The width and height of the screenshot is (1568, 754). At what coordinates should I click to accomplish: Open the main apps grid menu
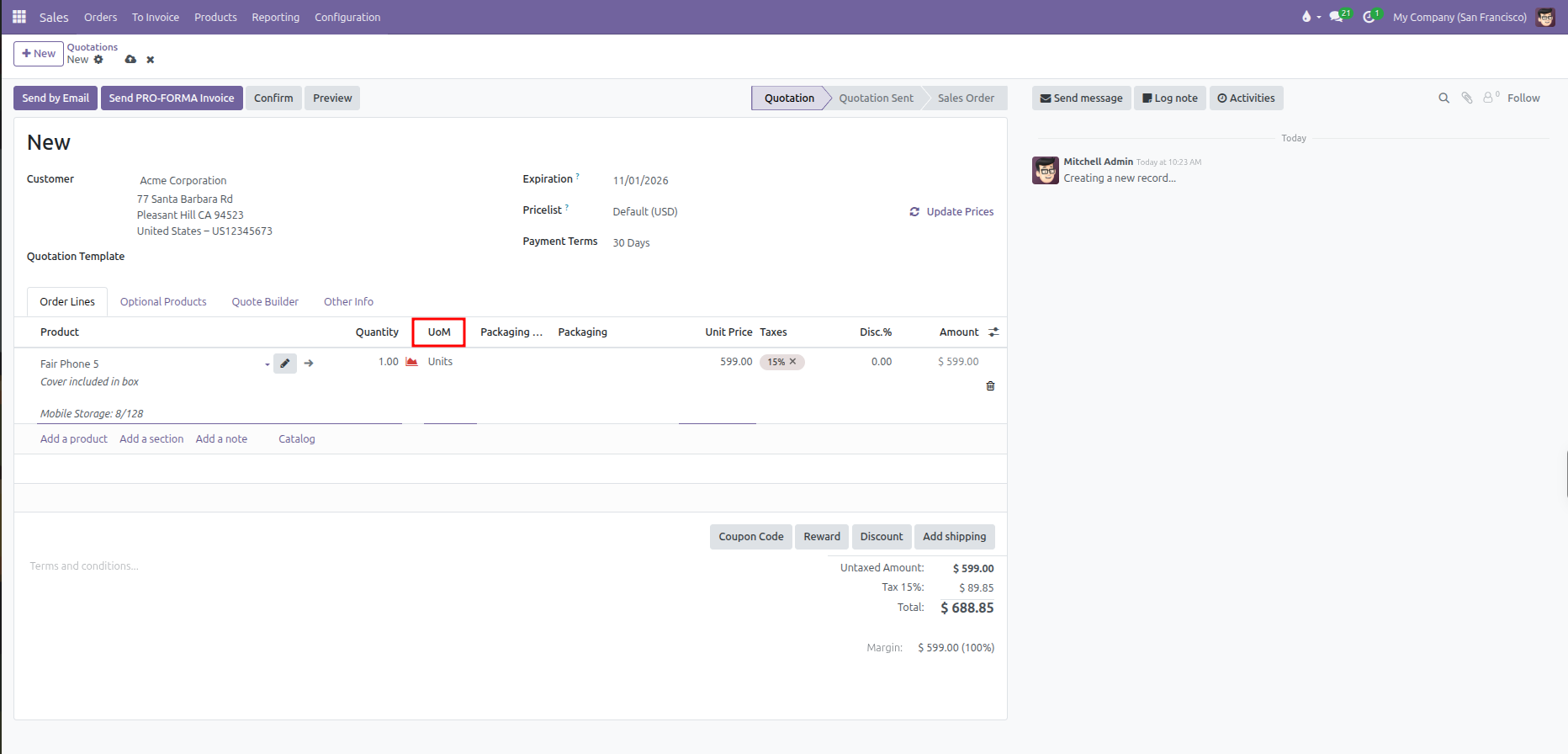pyautogui.click(x=19, y=17)
